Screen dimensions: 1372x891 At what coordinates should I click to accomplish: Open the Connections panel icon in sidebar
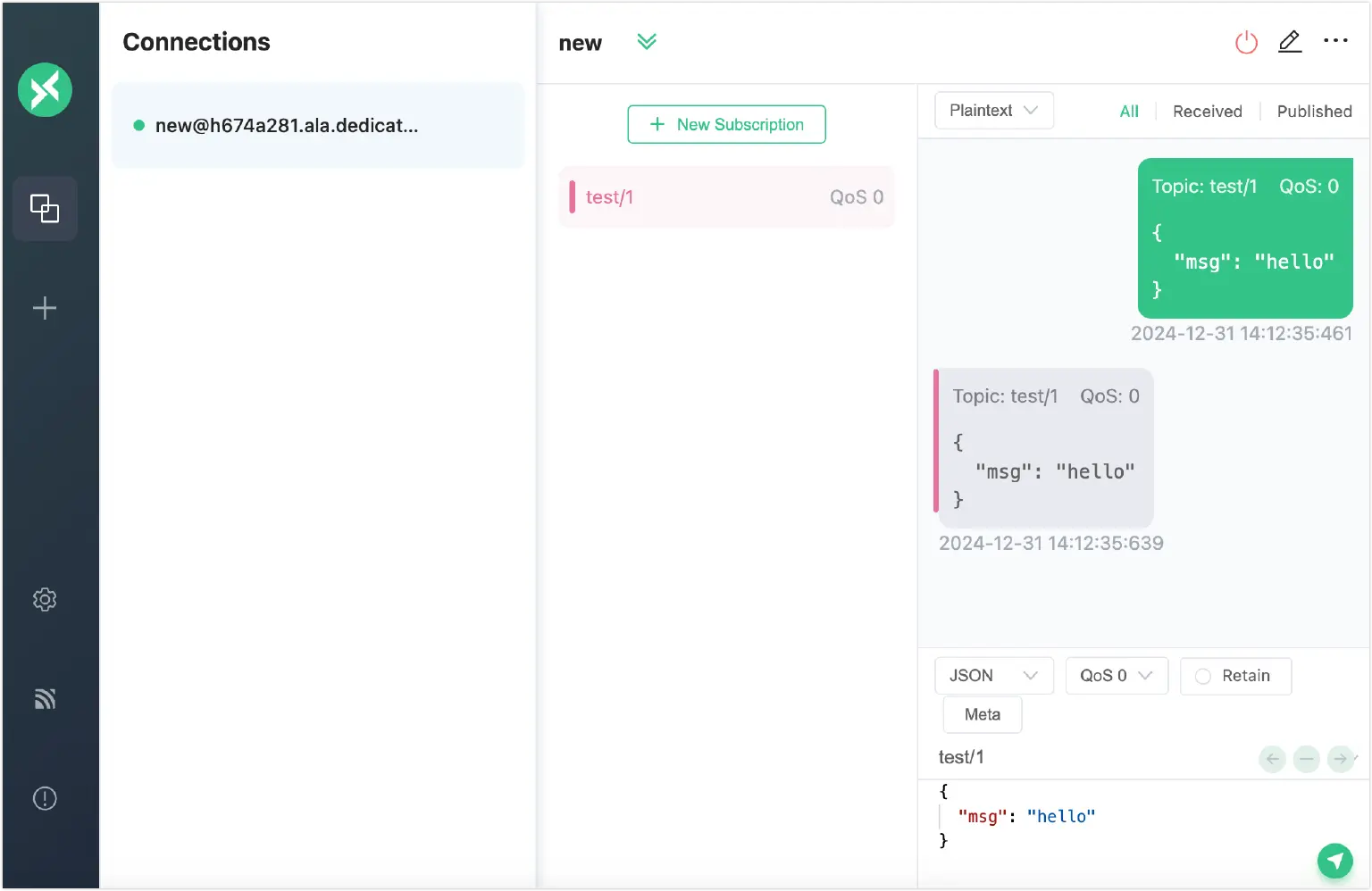(x=45, y=208)
